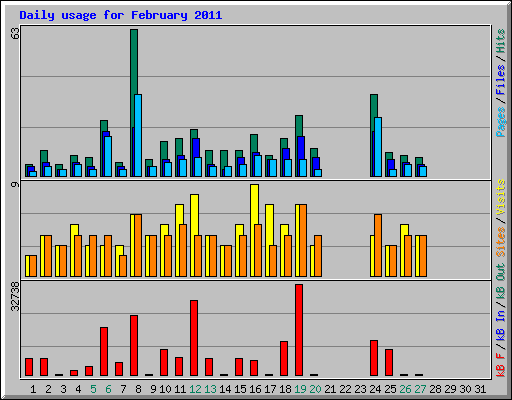Click day label '22' on the x-axis
The width and height of the screenshot is (512, 400).
(345, 389)
